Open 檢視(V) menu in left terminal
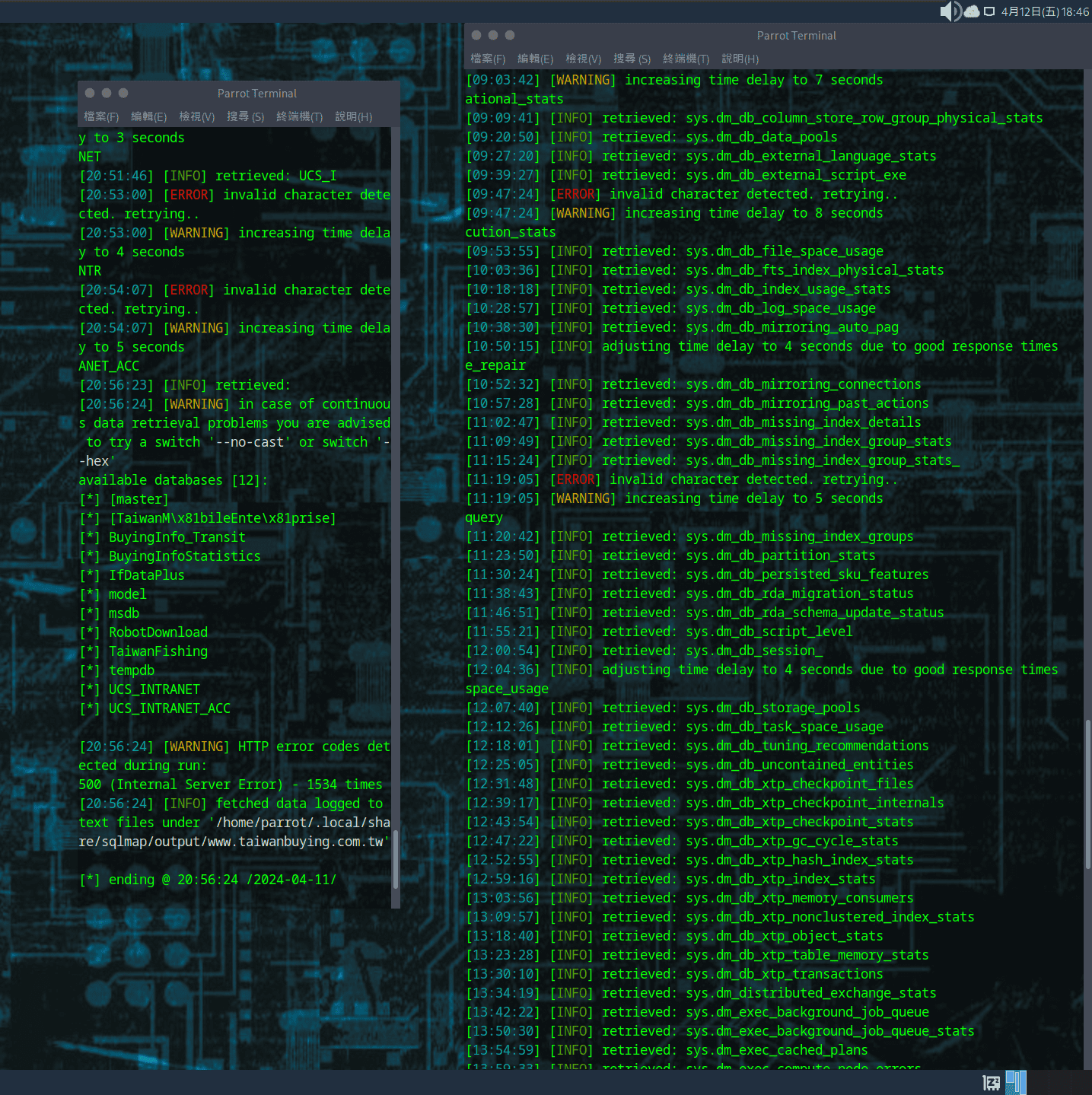This screenshot has width=1092, height=1095. click(196, 116)
